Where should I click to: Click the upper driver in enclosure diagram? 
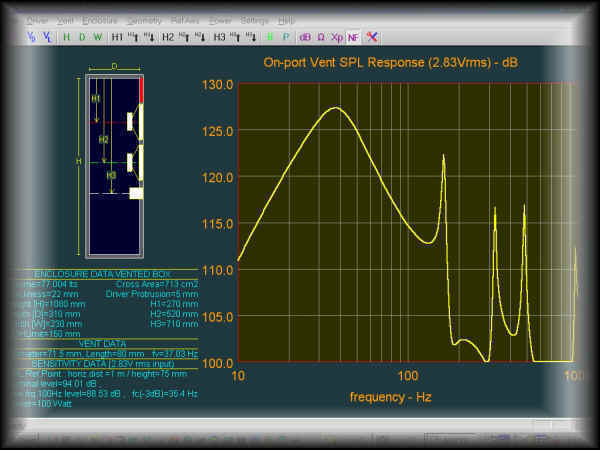(x=135, y=122)
